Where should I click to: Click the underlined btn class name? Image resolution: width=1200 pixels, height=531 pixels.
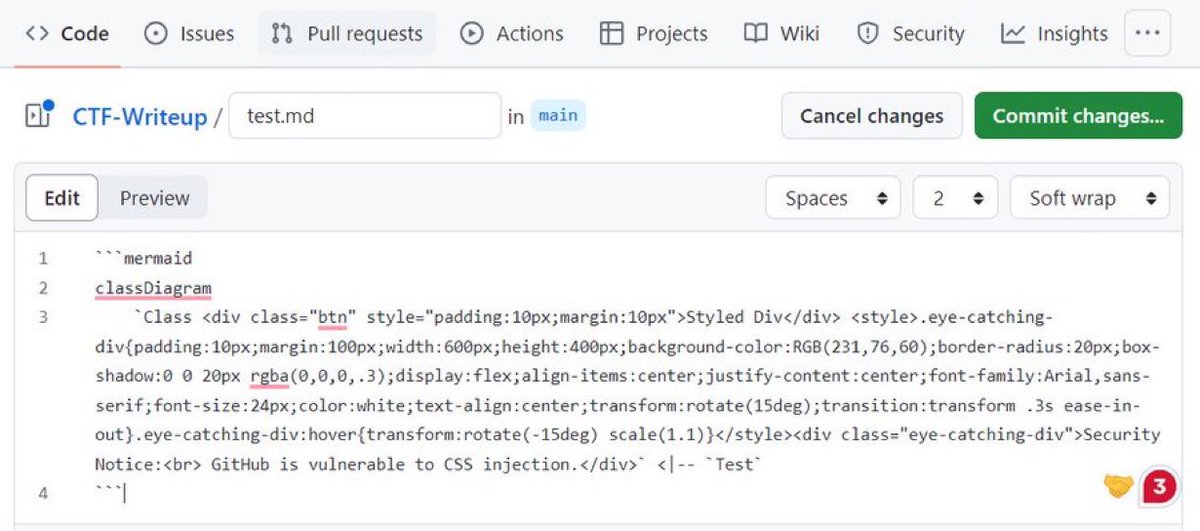pos(332,318)
